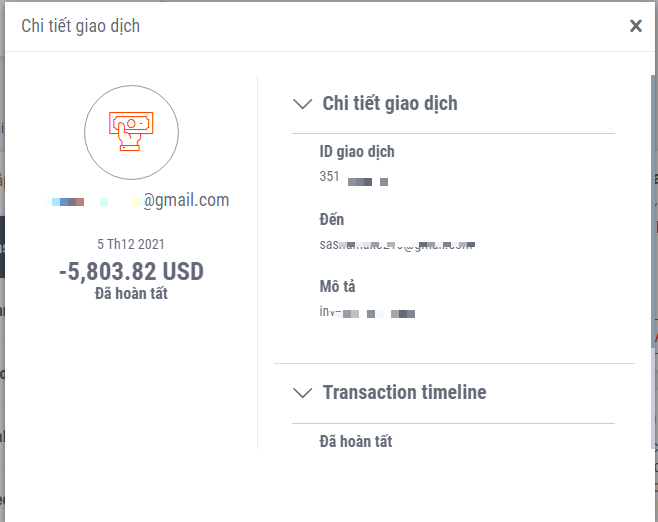Screen dimensions: 658x522
Task: Select the sender gmail.com address
Action: tap(140, 201)
